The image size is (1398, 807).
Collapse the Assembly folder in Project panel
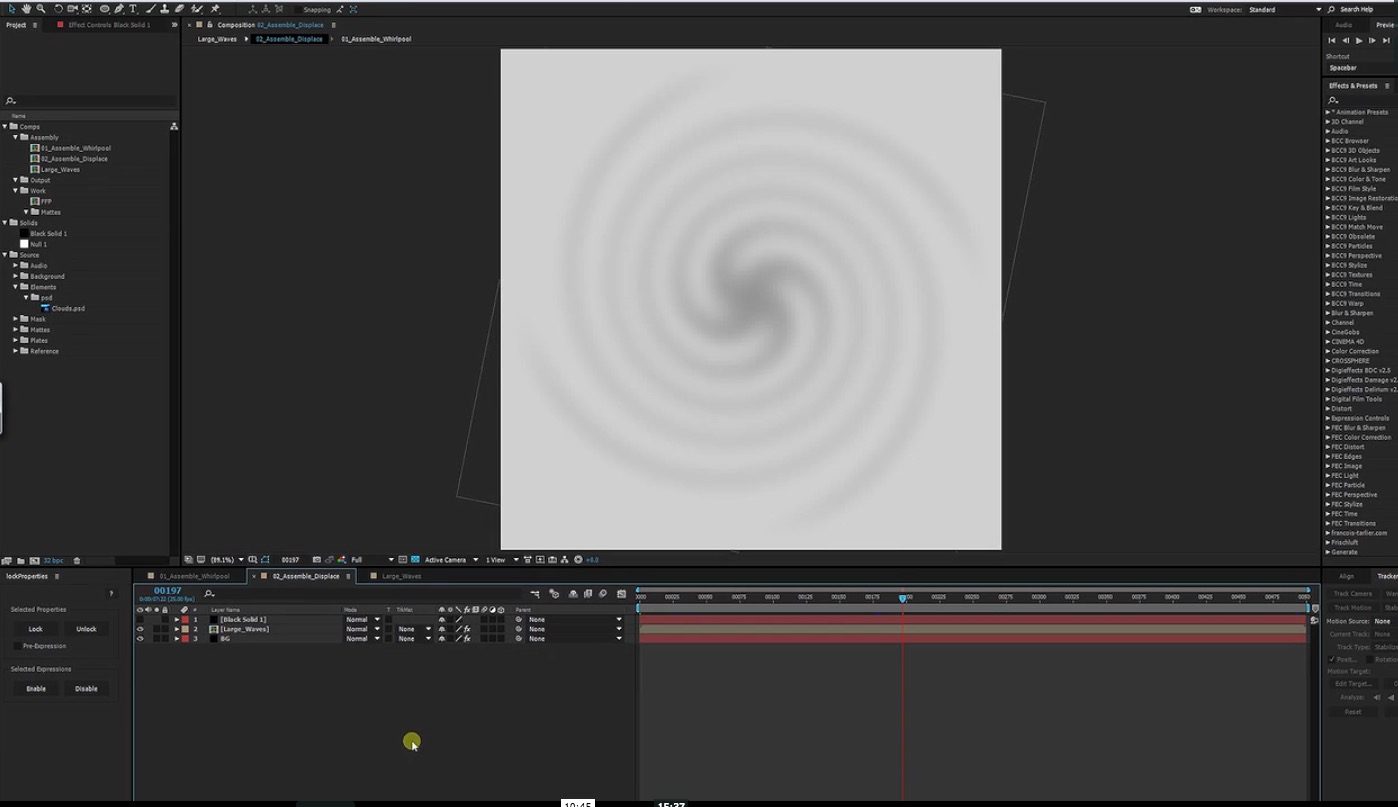(x=16, y=137)
